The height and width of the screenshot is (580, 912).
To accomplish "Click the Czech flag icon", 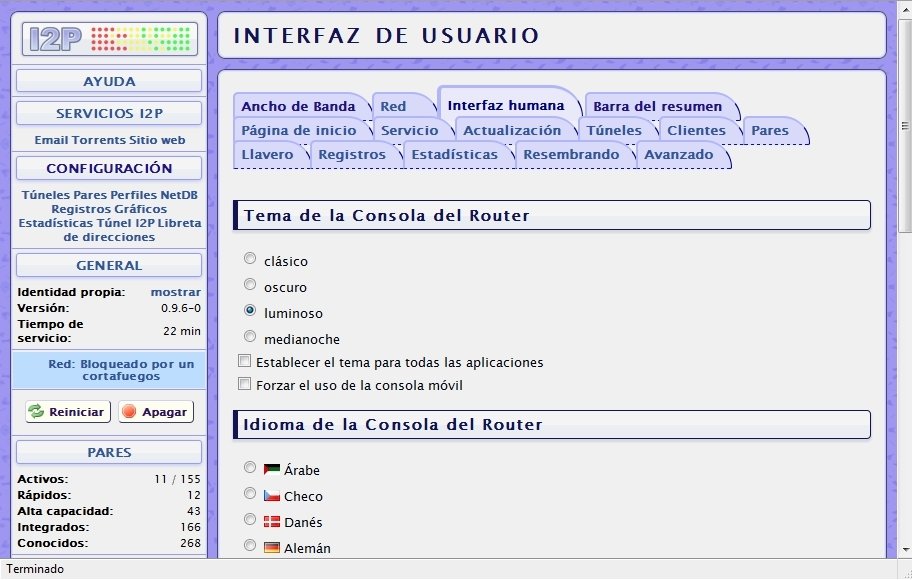I will click(272, 496).
